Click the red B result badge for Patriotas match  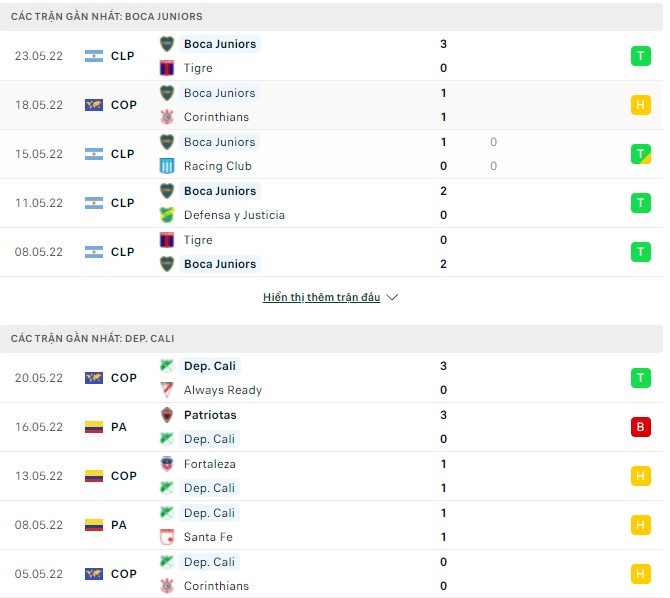click(x=641, y=427)
